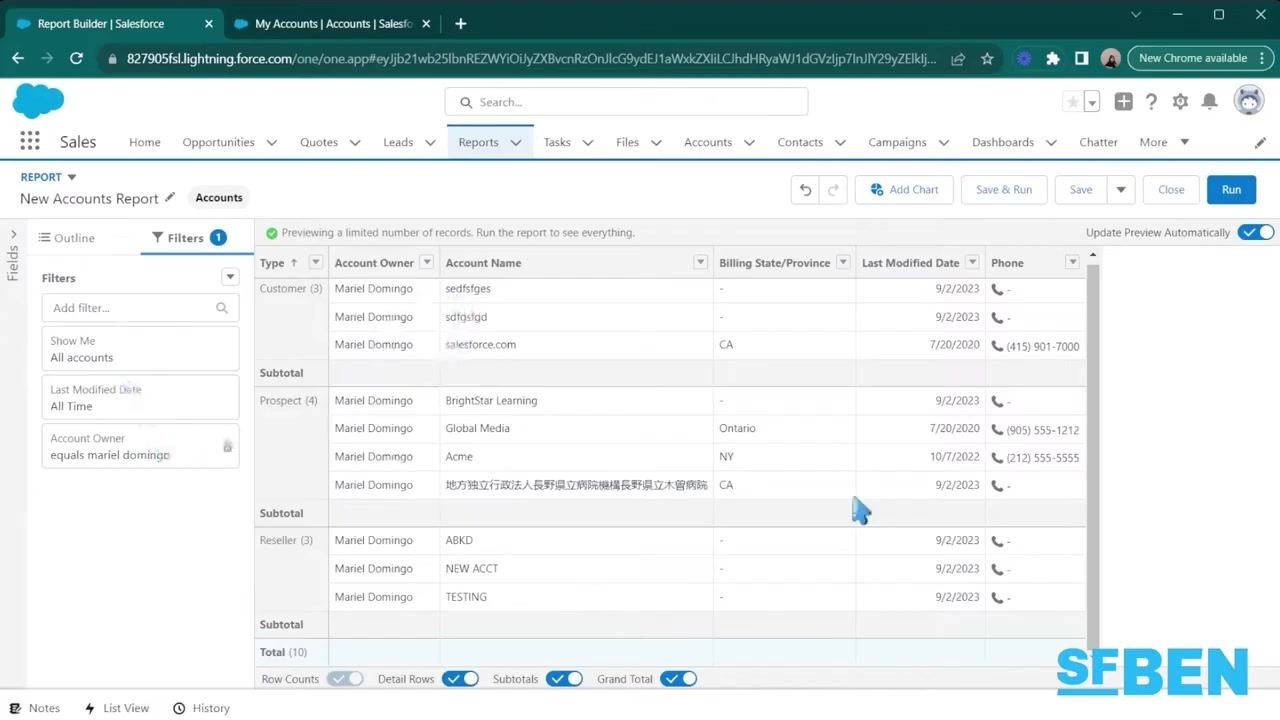Reload the page in Chrome
This screenshot has width=1280, height=720.
pyautogui.click(x=76, y=59)
